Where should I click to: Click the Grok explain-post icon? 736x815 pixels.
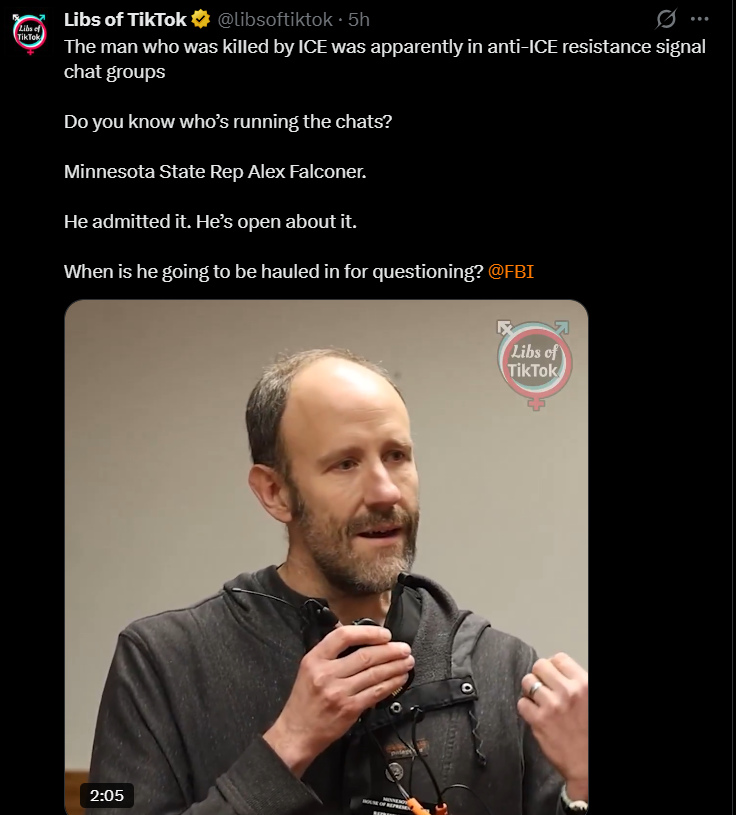pos(666,19)
